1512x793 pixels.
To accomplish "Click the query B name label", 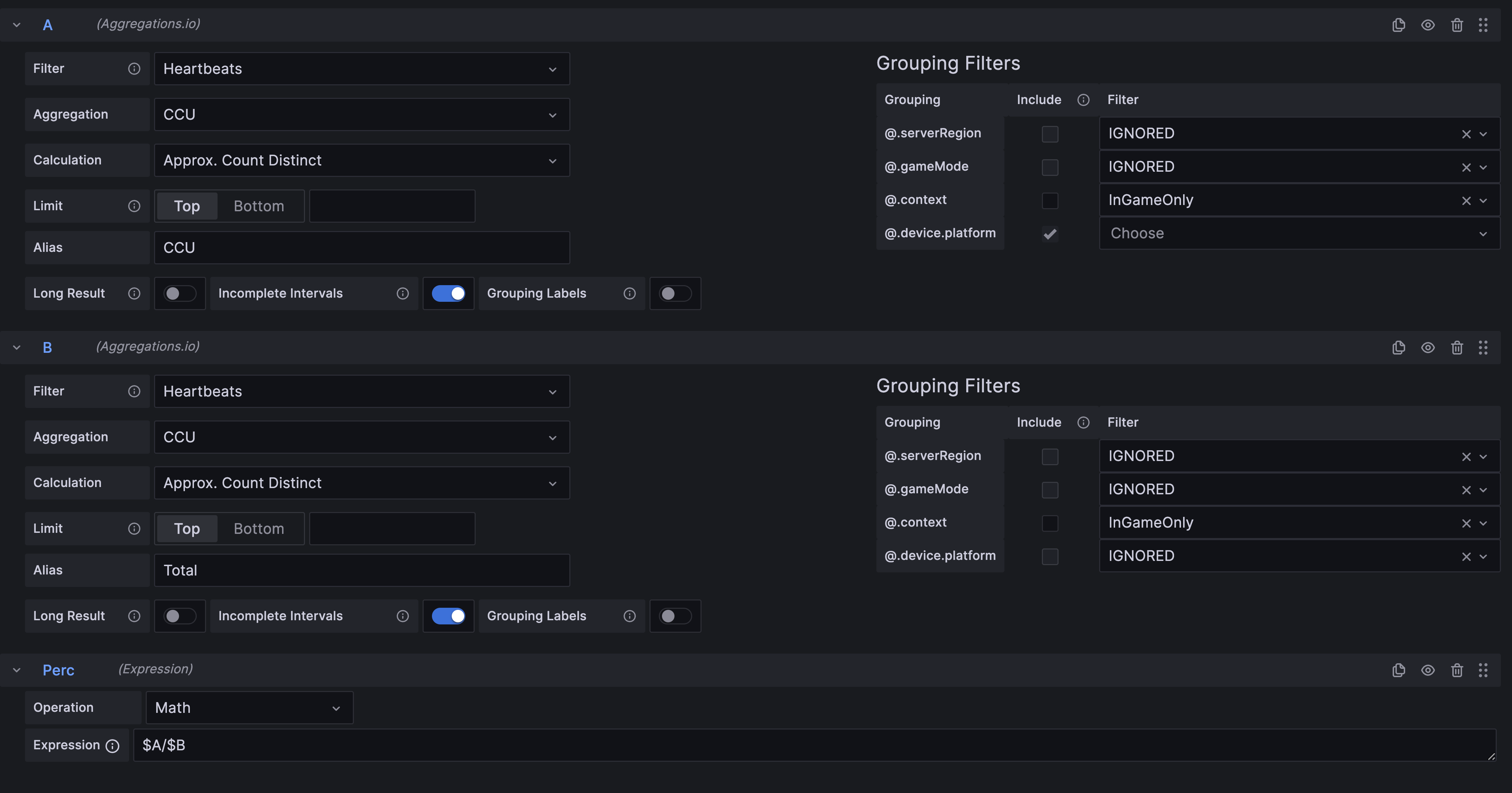I will [x=47, y=348].
